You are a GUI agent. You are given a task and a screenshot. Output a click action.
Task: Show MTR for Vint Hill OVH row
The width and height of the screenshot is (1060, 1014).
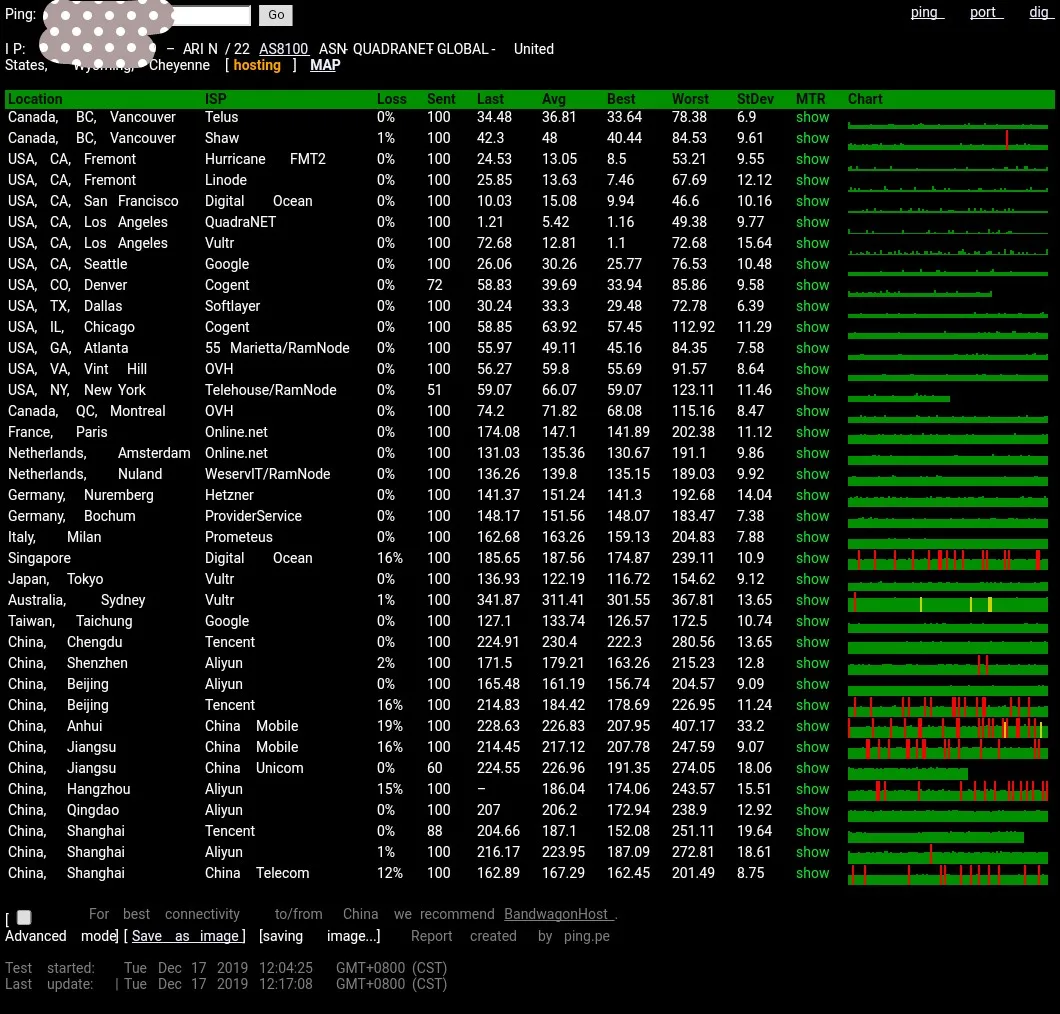(812, 368)
